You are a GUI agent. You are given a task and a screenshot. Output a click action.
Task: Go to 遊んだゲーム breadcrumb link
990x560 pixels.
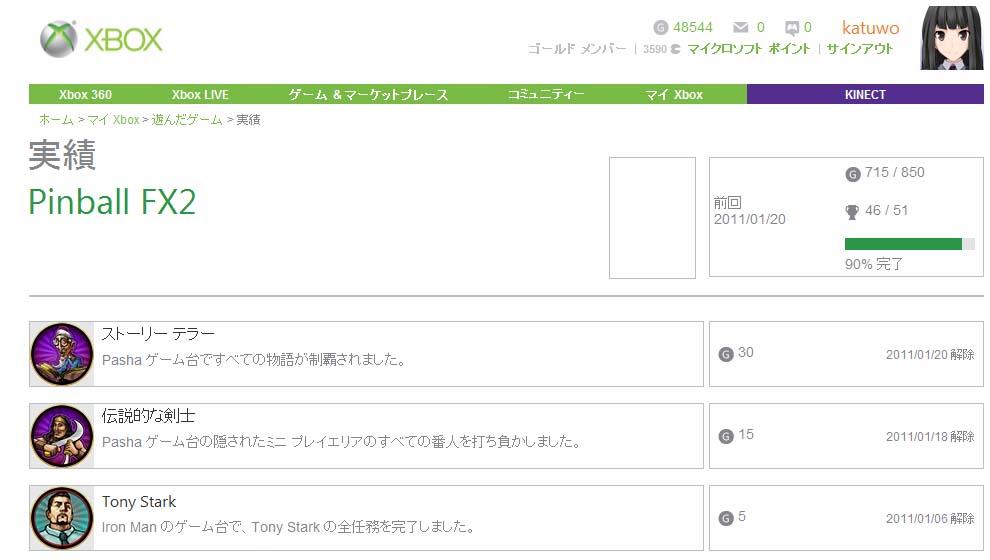point(187,119)
